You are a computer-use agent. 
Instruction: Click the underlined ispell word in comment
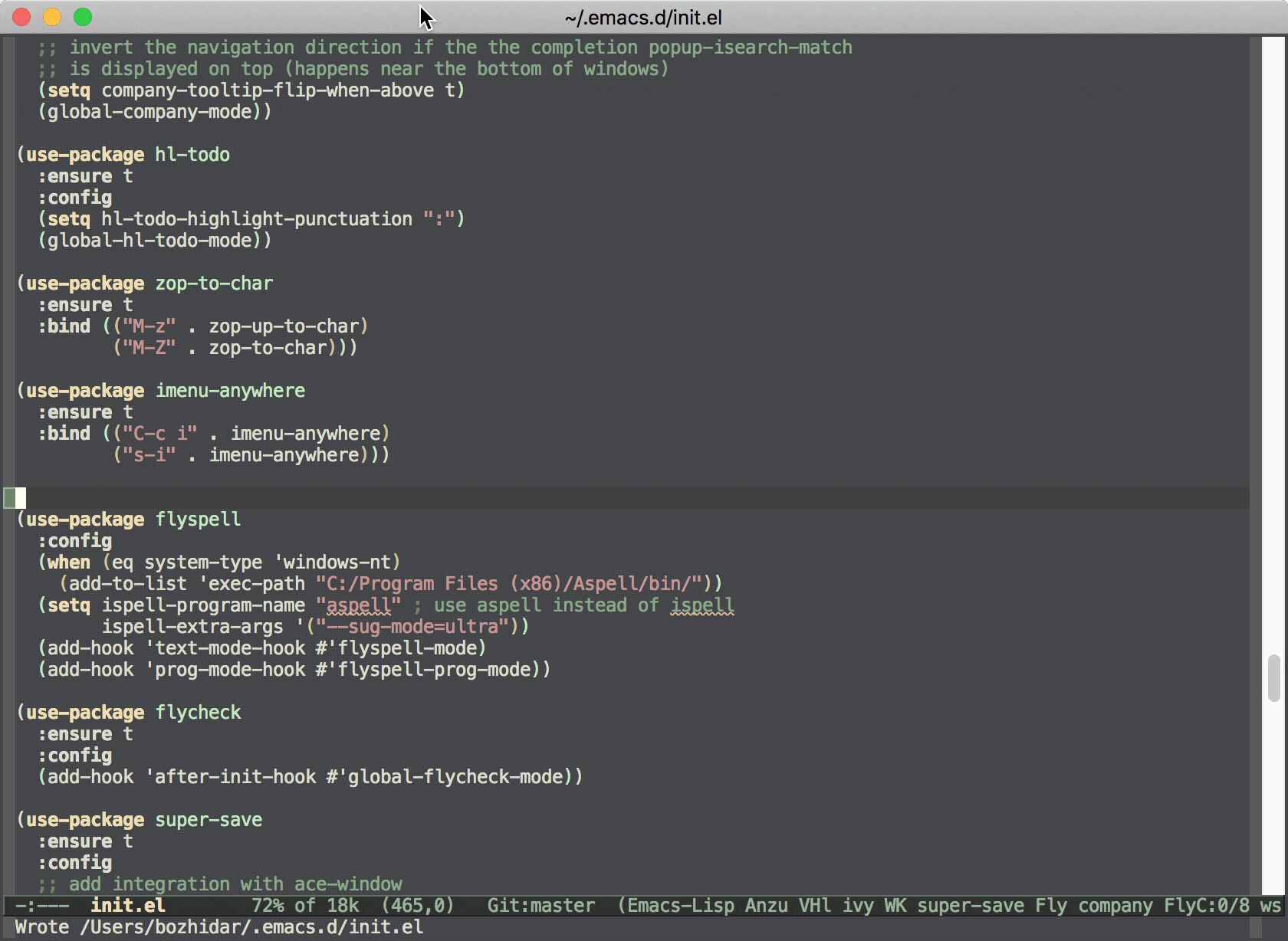click(701, 605)
